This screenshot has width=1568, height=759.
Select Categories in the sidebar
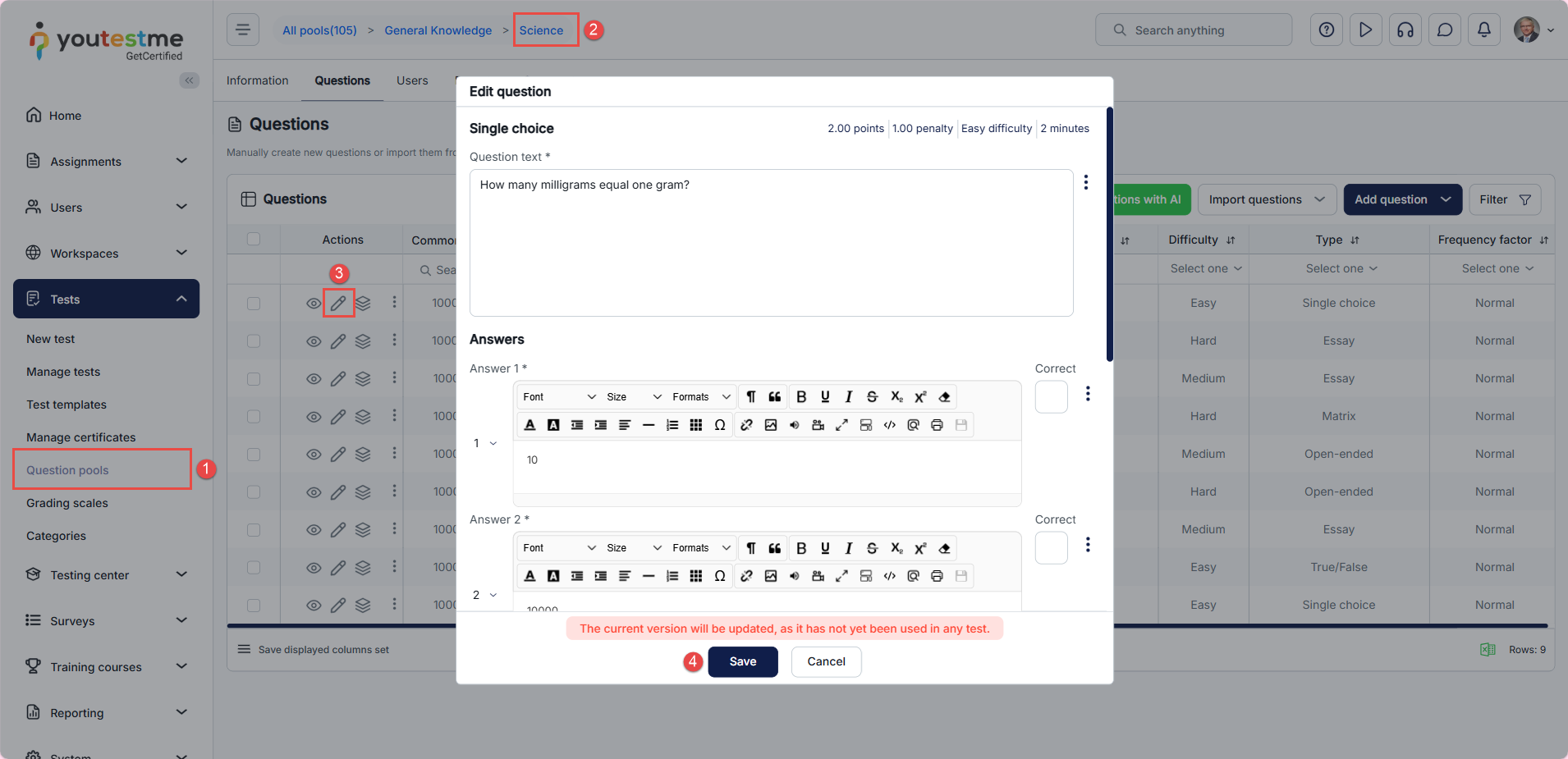[x=56, y=536]
